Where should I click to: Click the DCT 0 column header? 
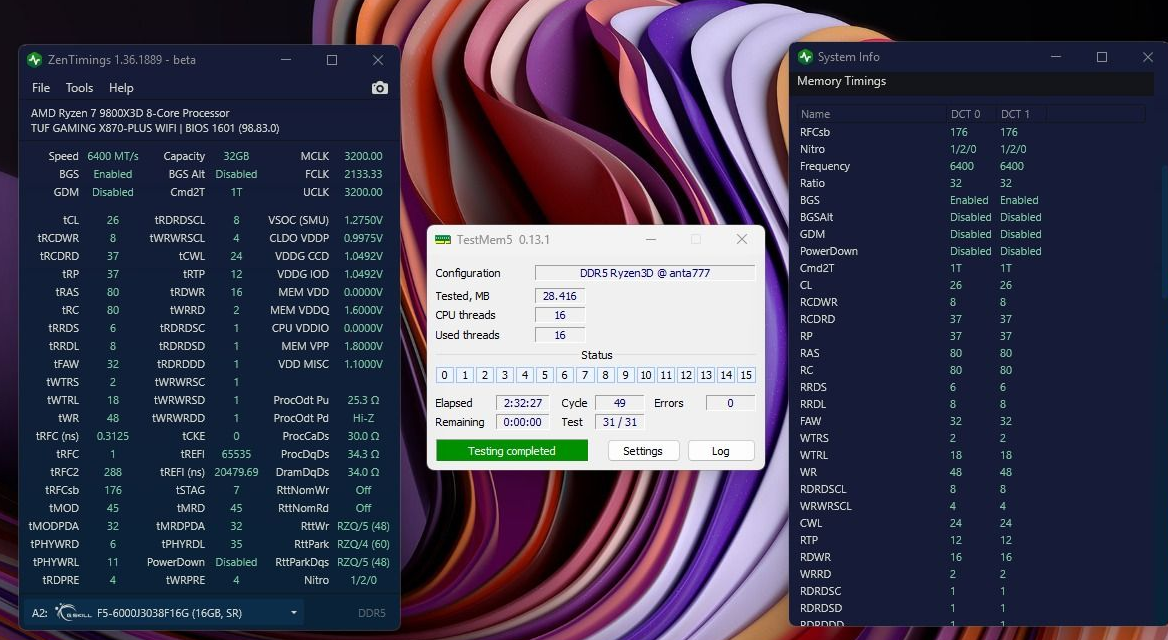tap(970, 114)
